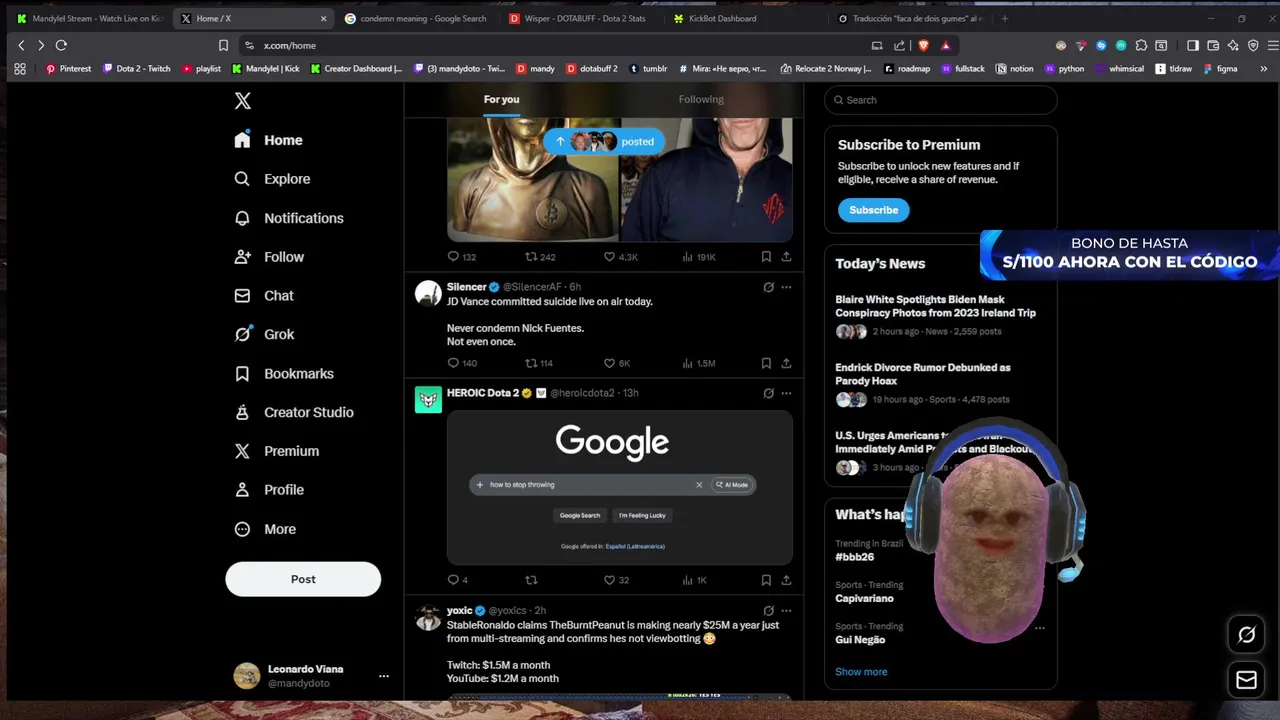This screenshot has width=1280, height=720.
Task: Click the Post button
Action: (x=303, y=579)
